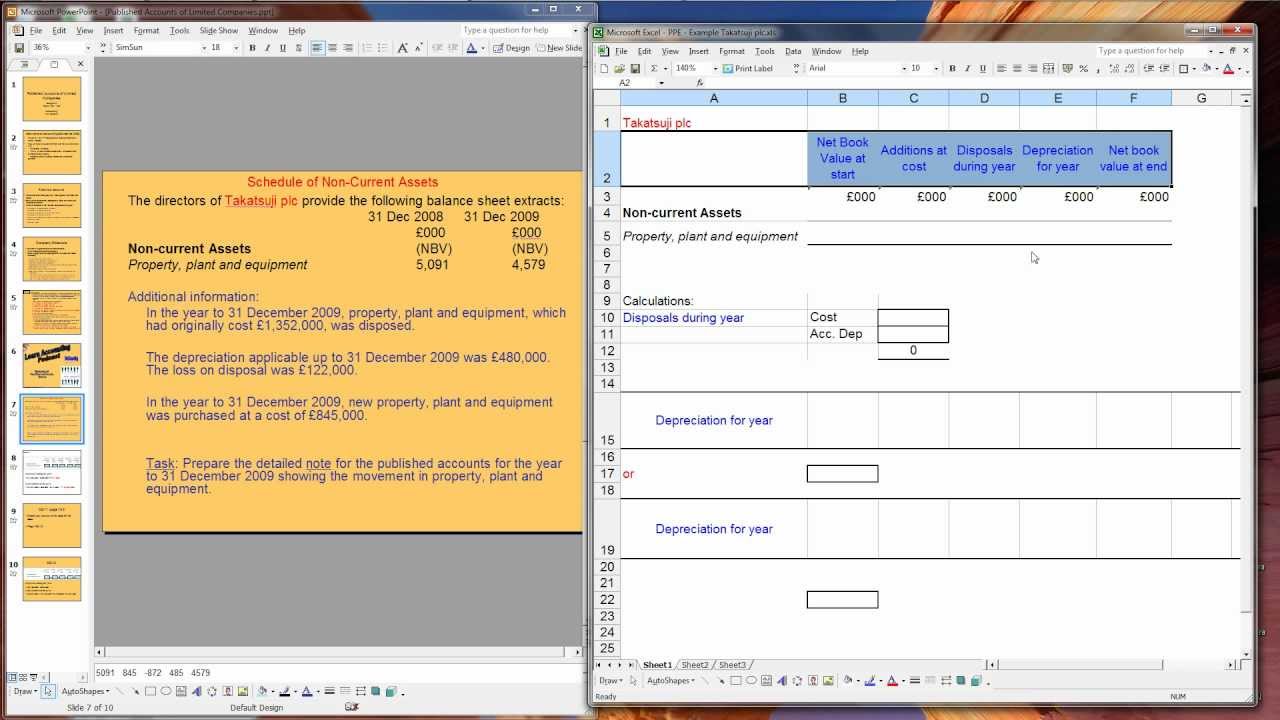Screen dimensions: 1280x720
Task: Click numbered list icon in PowerPoint
Action: click(x=366, y=47)
